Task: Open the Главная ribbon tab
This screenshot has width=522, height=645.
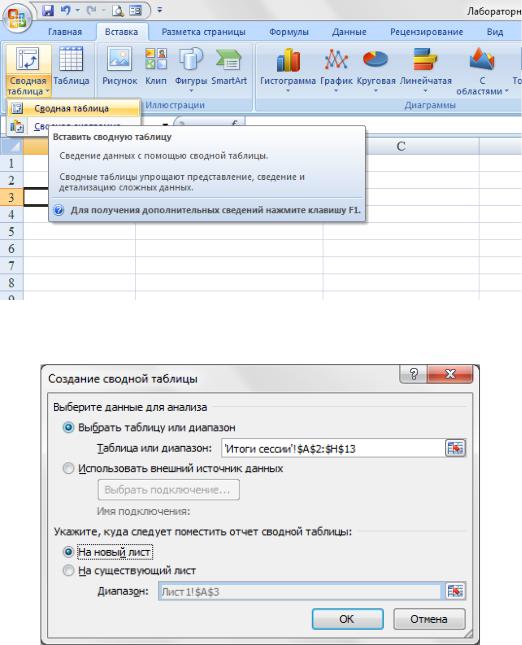Action: 65,32
